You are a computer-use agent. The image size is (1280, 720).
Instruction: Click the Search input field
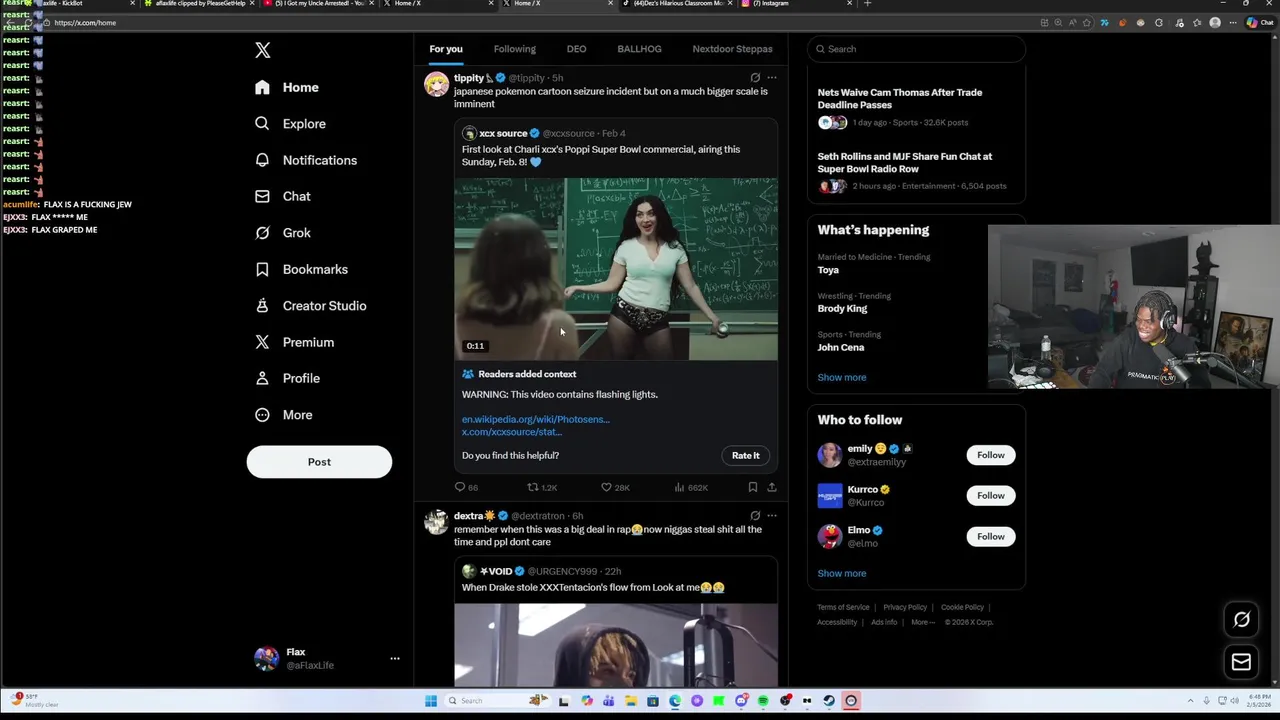[x=916, y=49]
